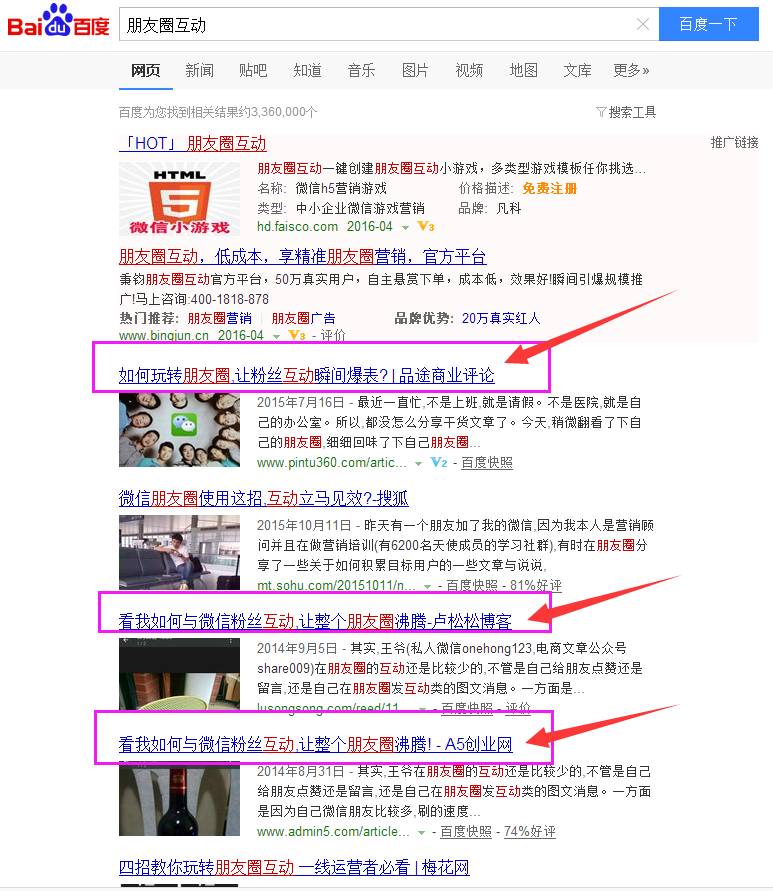The image size is (773, 891).
Task: Expand the 更多» menu
Action: tap(631, 70)
